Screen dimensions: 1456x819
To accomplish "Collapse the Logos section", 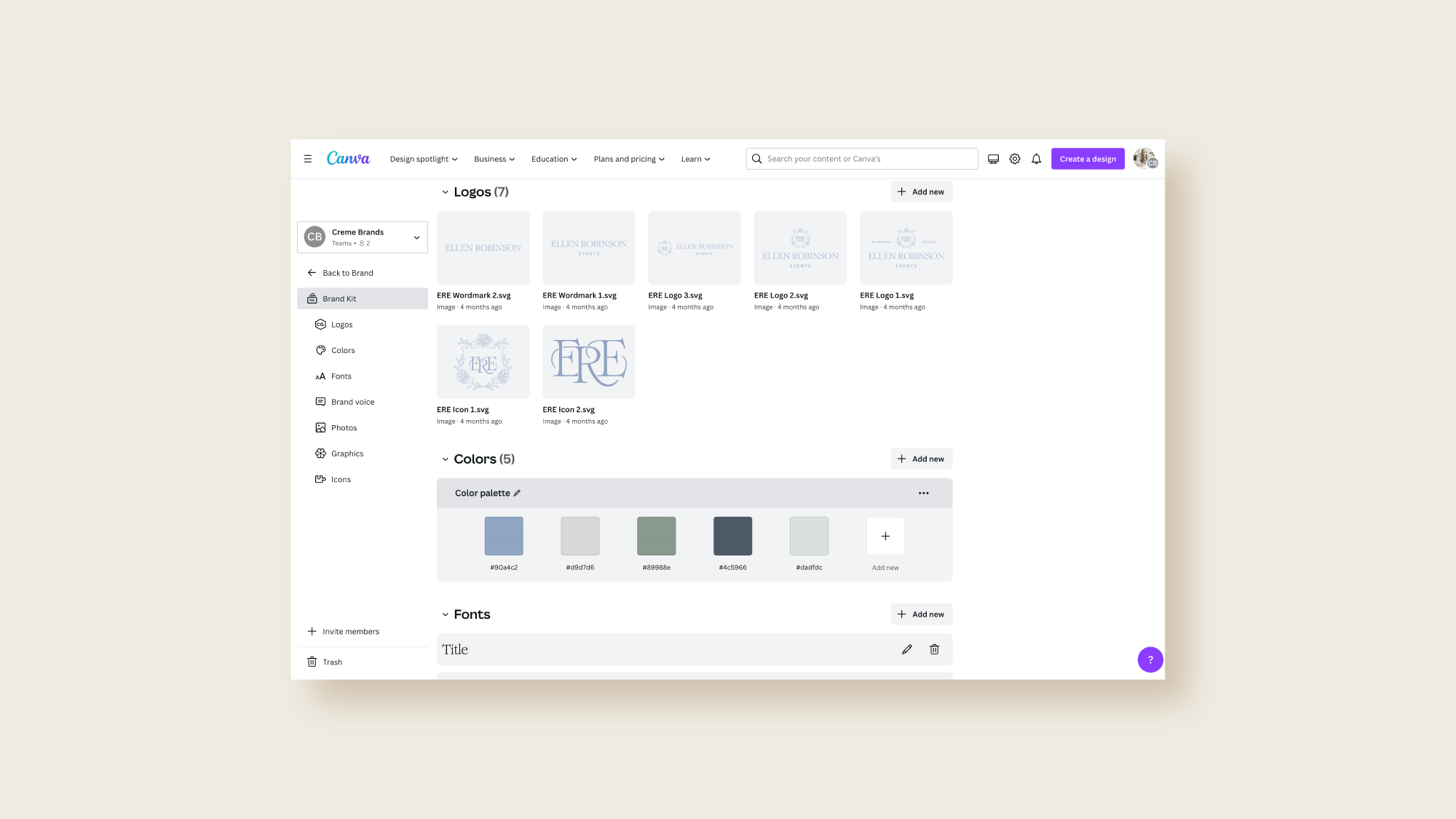I will pos(445,191).
